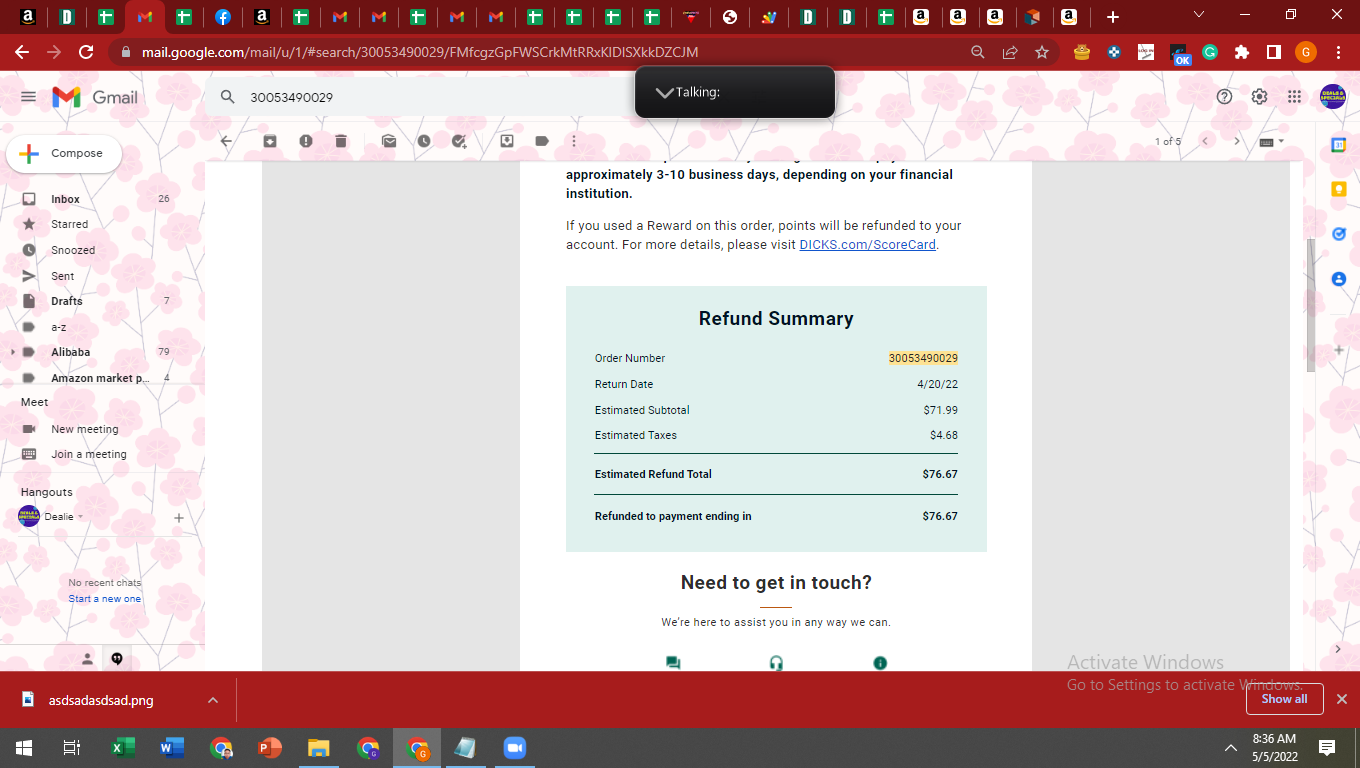The height and width of the screenshot is (768, 1360).
Task: Open the Labels icon in toolbar
Action: [542, 141]
